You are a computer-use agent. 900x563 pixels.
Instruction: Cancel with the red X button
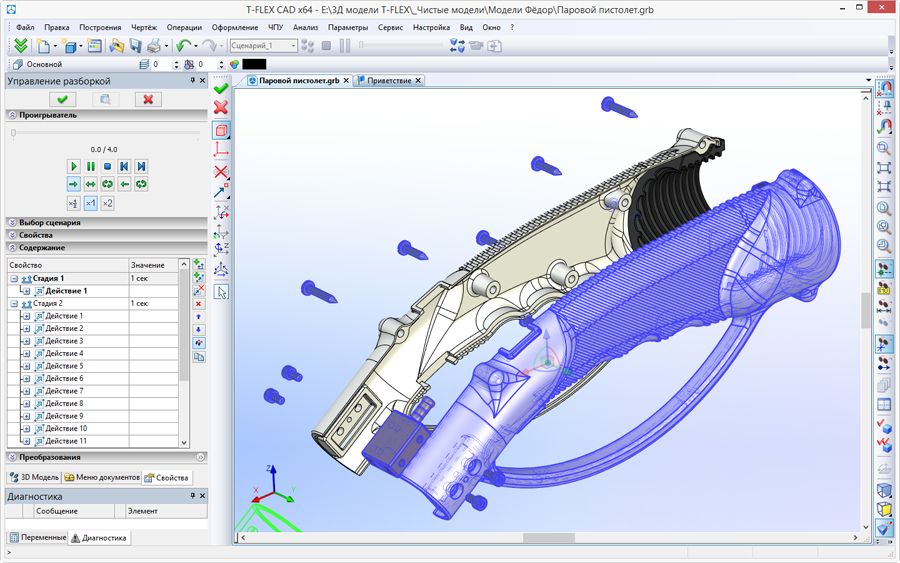(148, 99)
